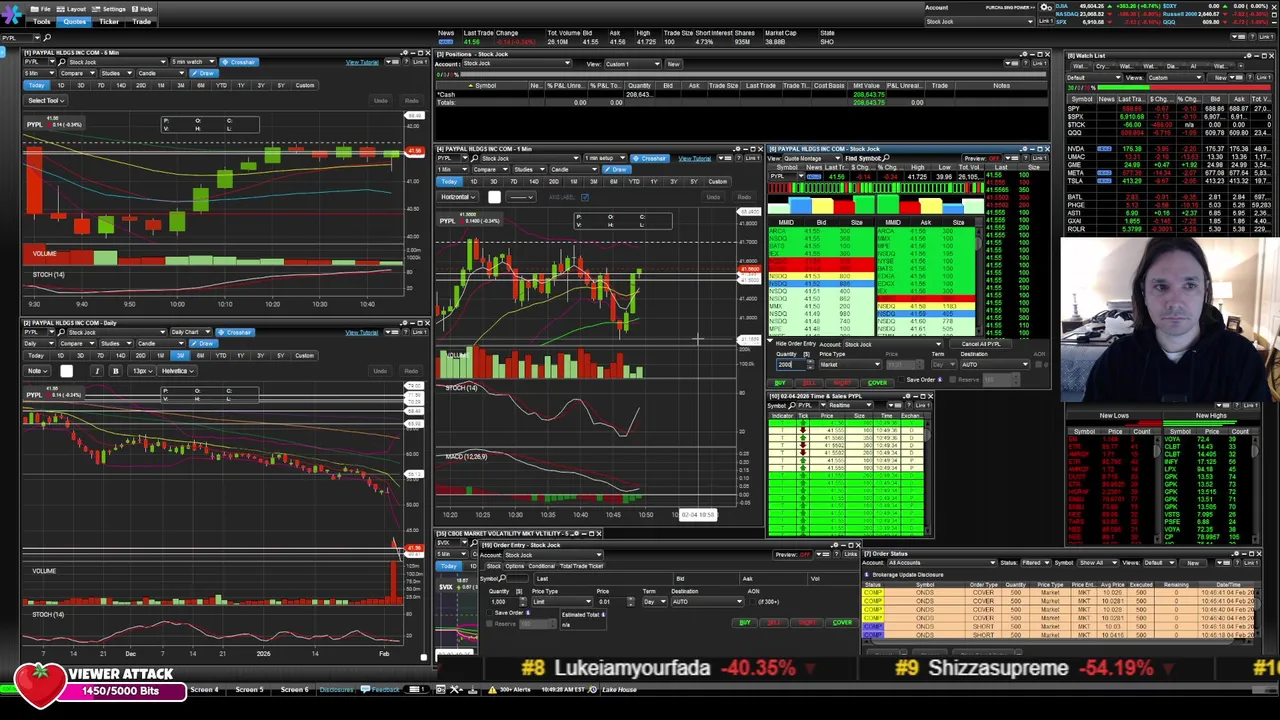Image resolution: width=1280 pixels, height=720 pixels.
Task: Click the Draw pencil in 5 Min chart
Action: 204,73
